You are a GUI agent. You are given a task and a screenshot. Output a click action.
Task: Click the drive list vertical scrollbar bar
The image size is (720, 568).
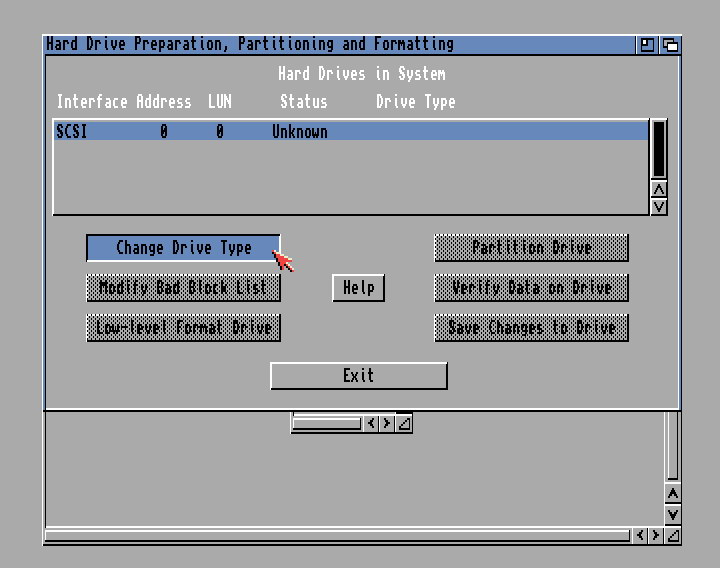[x=658, y=148]
